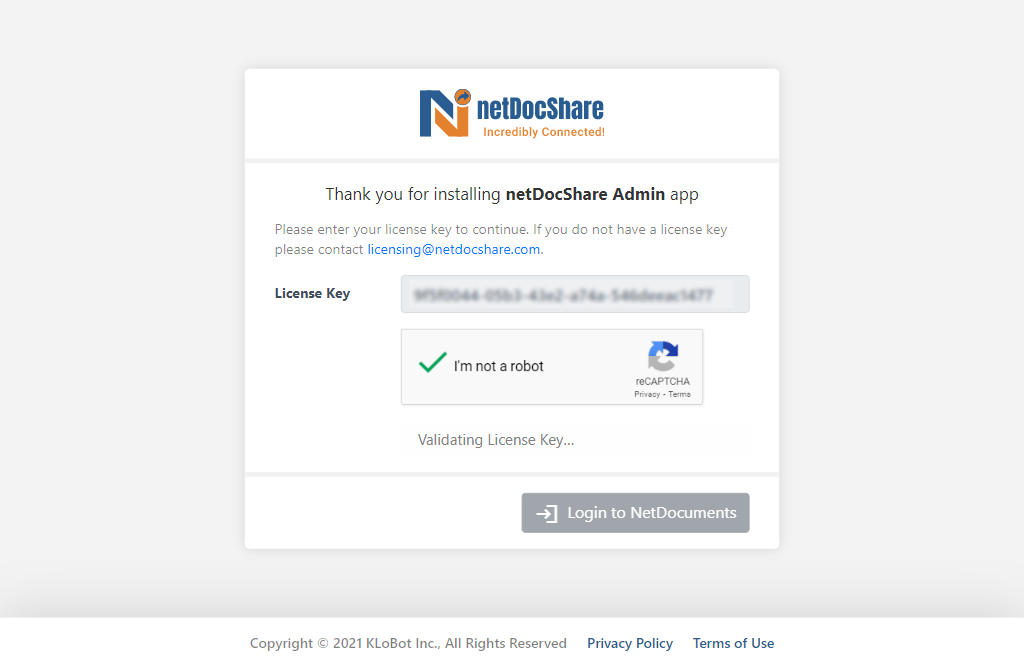This screenshot has height=667, width=1024.
Task: Click the License Key label
Action: point(312,294)
